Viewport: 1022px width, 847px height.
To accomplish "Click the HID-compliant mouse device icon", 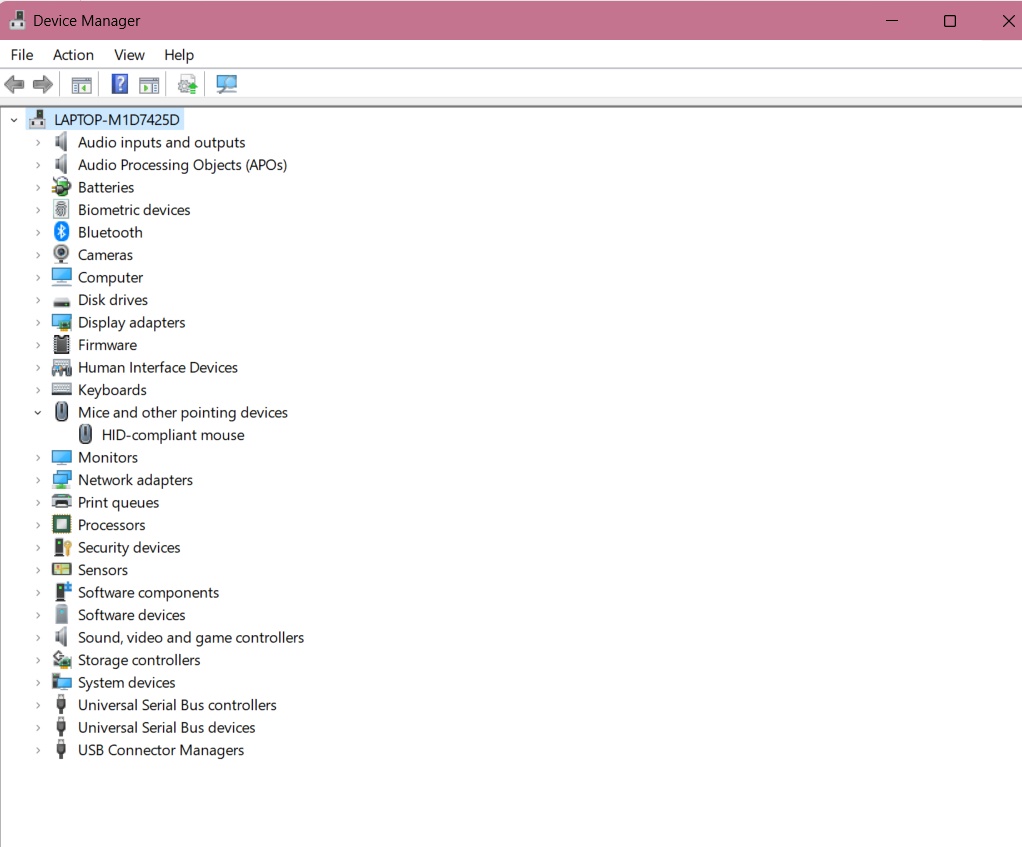I will [x=85, y=434].
